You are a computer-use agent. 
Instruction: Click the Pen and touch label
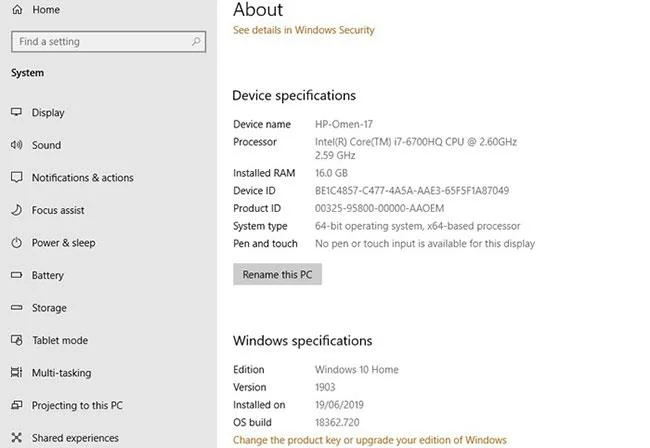265,244
